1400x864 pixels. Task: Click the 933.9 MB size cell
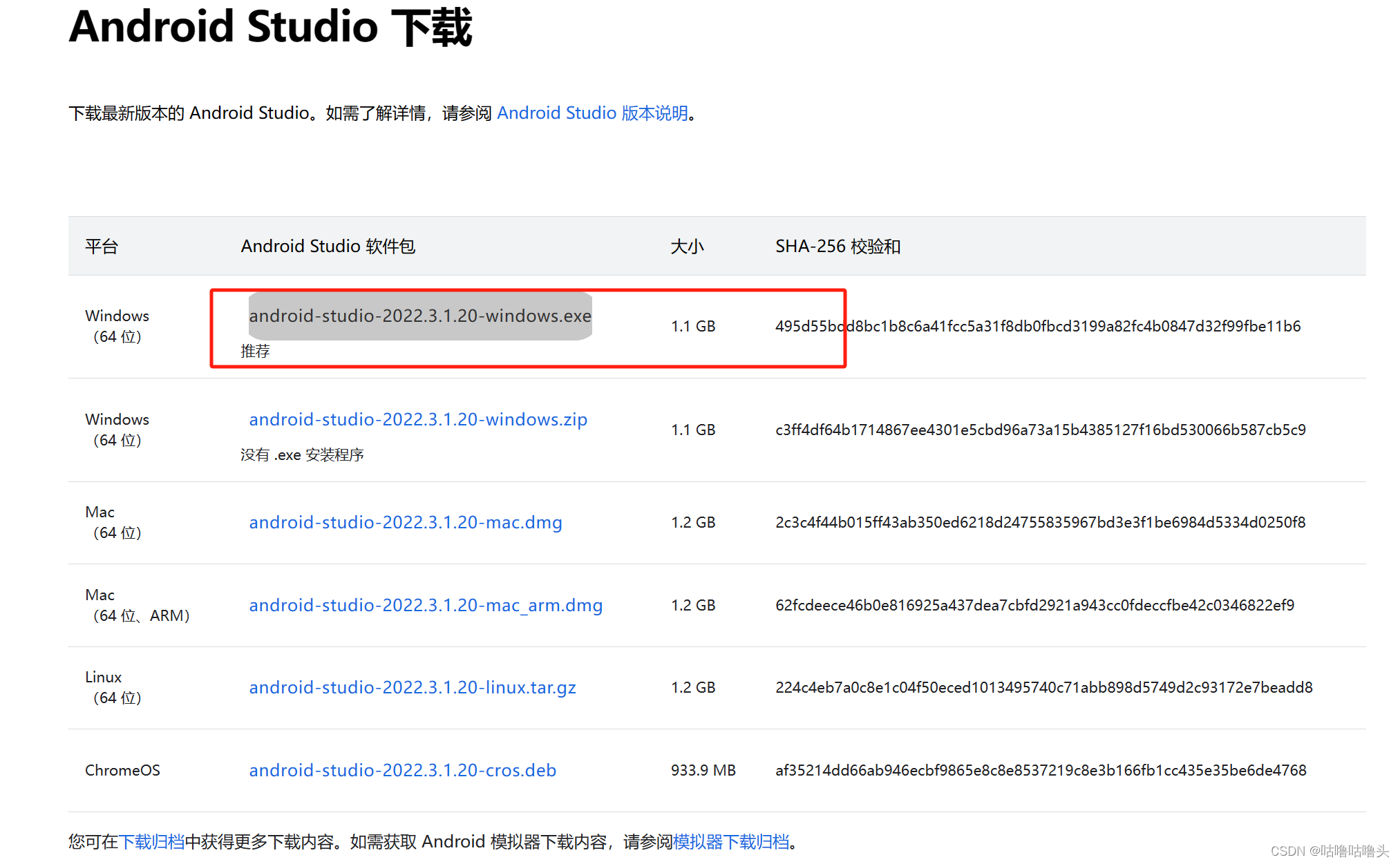(x=703, y=770)
